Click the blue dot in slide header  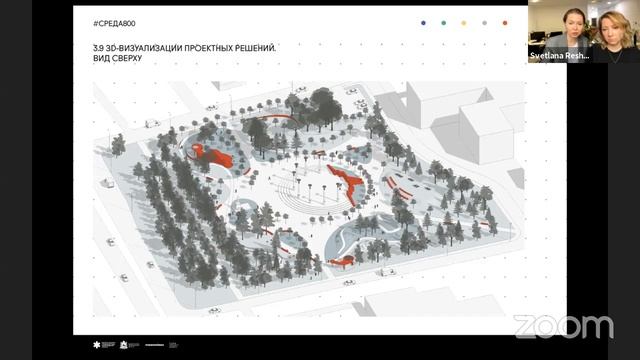tap(423, 23)
